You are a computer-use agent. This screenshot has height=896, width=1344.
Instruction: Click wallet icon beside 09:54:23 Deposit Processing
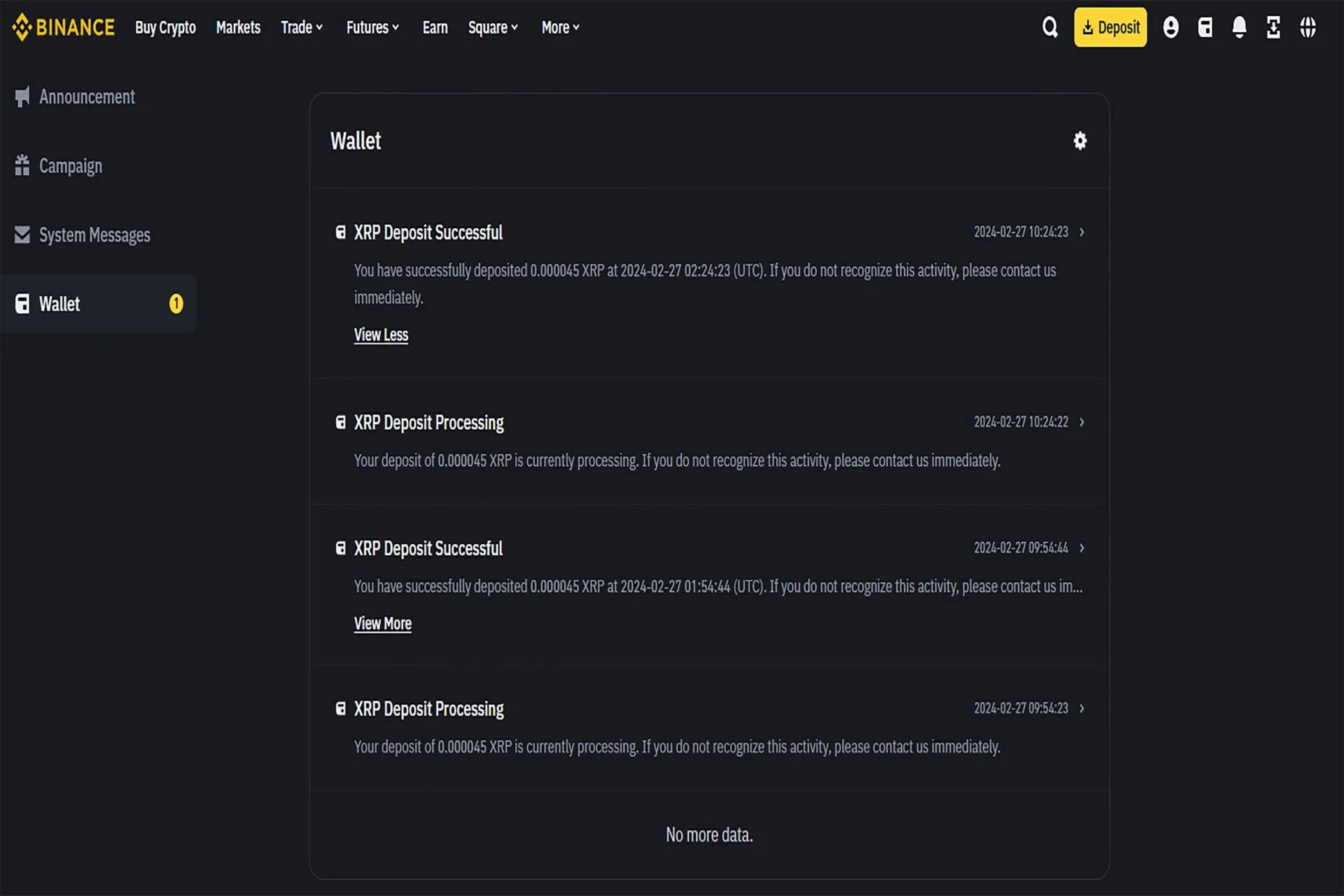click(341, 708)
